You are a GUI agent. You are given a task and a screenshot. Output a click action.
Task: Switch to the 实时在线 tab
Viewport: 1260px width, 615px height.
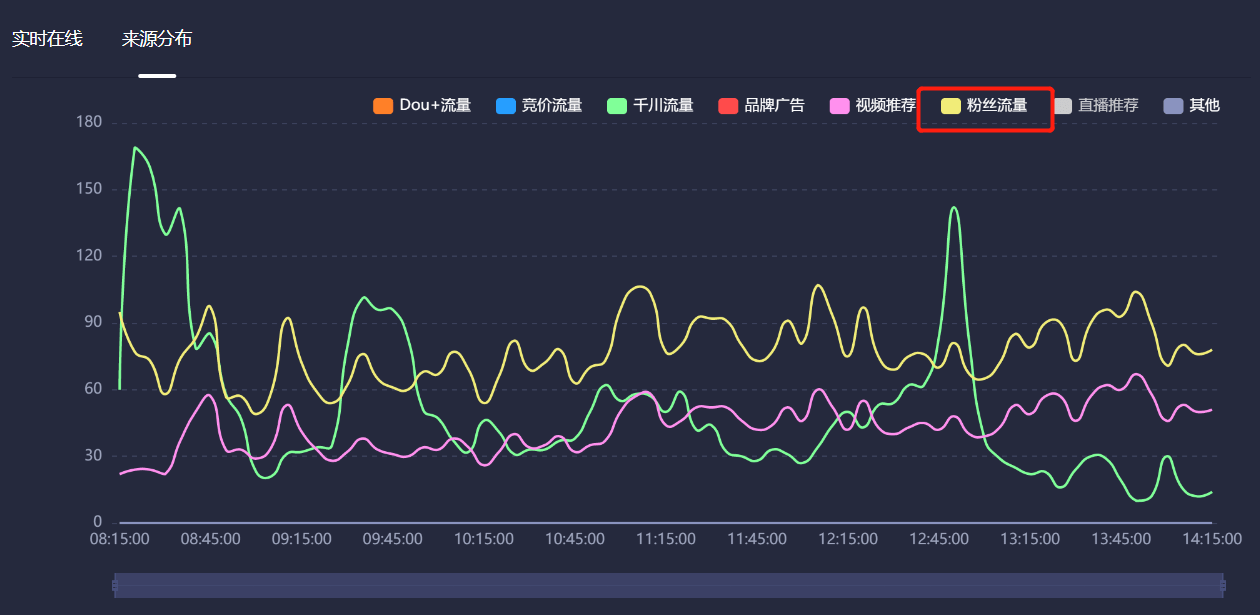tap(46, 39)
